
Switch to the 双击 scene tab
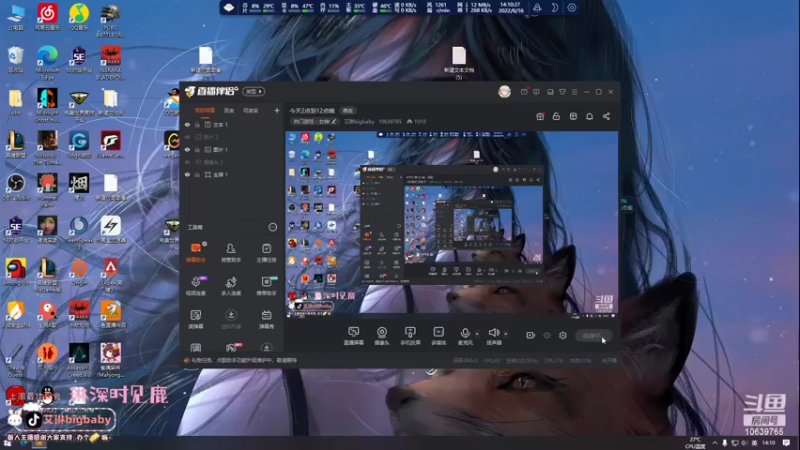229,111
